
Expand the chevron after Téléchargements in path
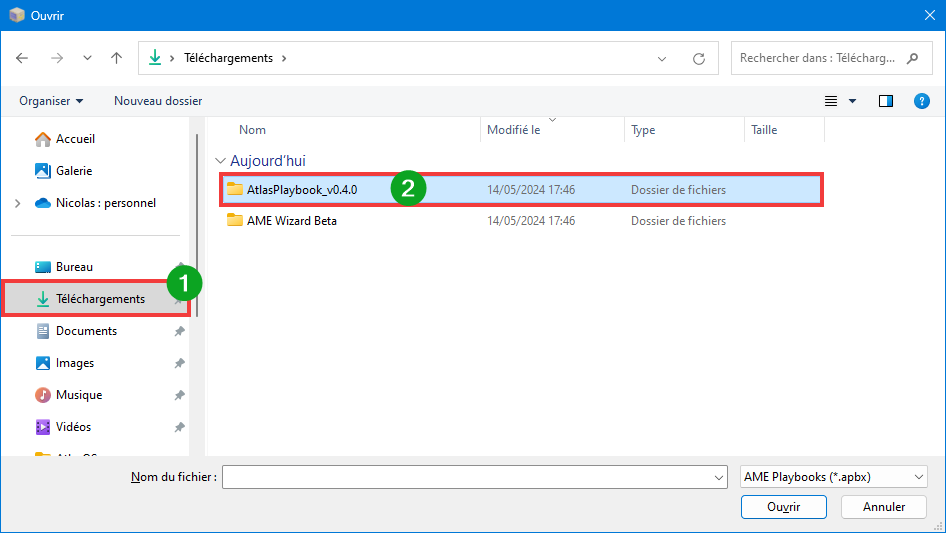pos(284,58)
